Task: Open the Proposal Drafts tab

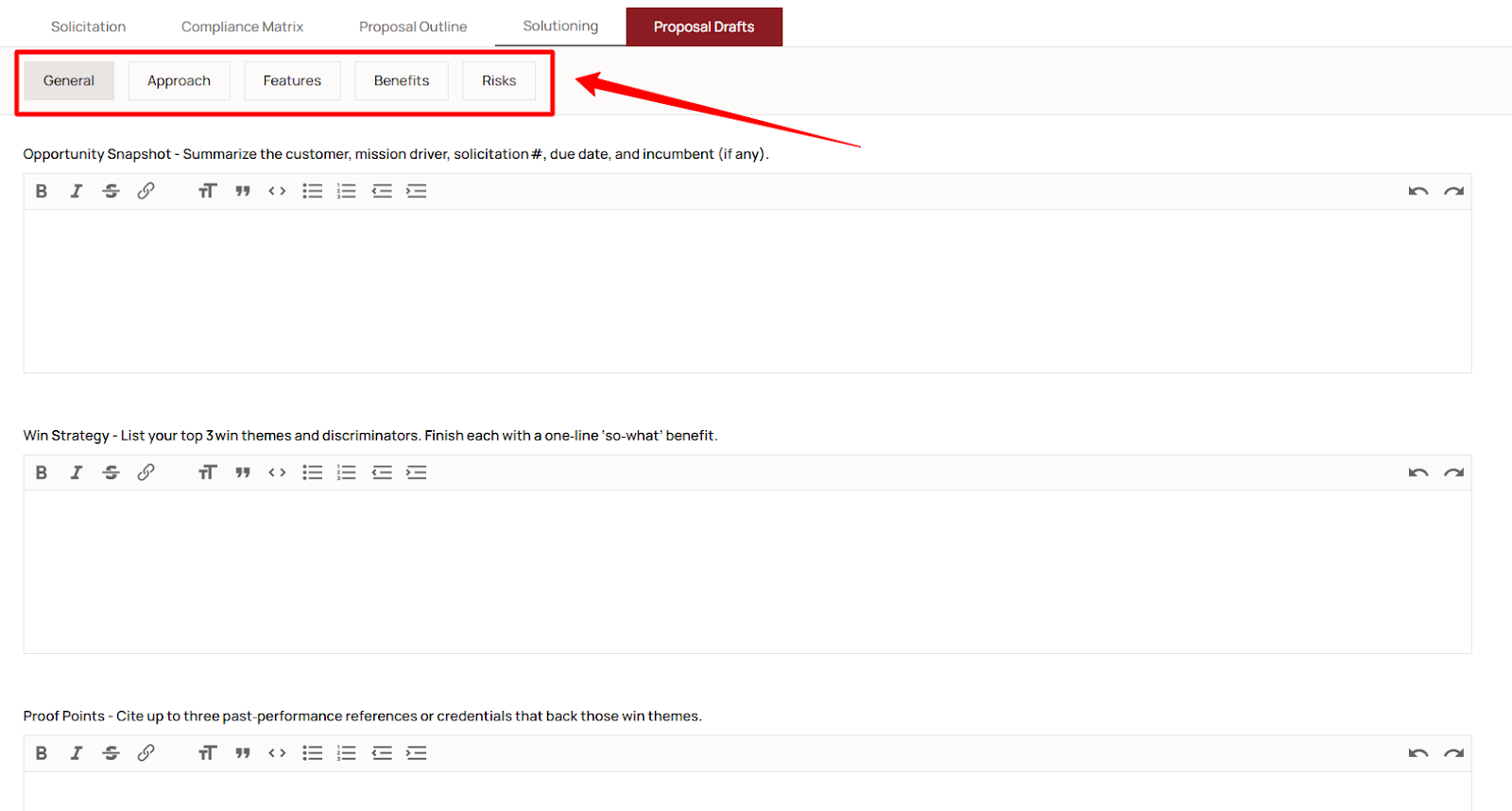Action: pyautogui.click(x=704, y=26)
